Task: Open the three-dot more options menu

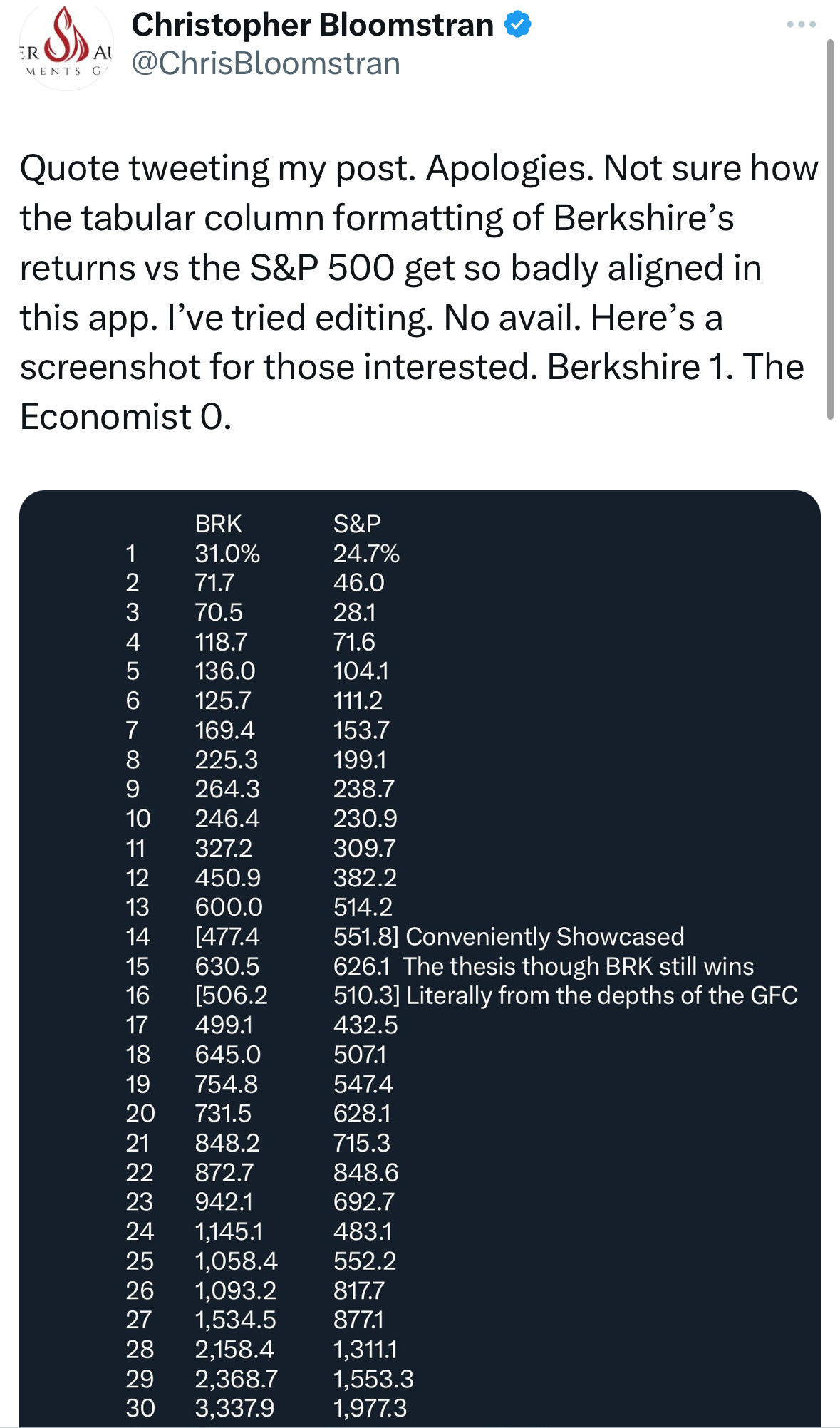Action: click(x=801, y=24)
